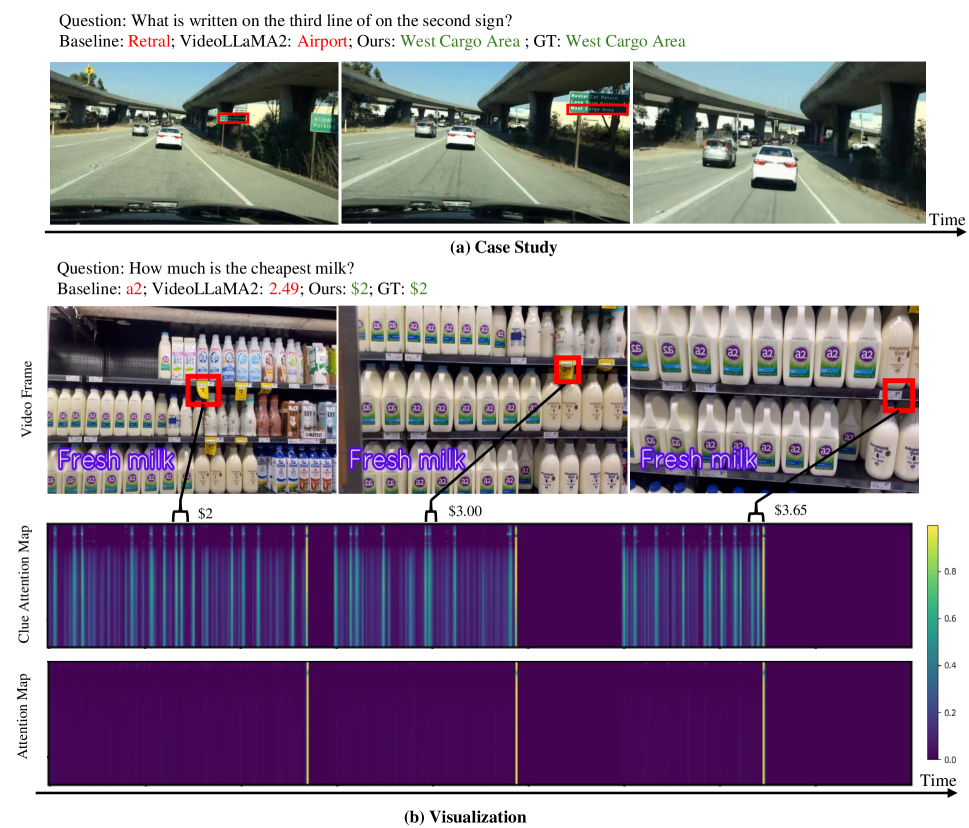Click the green 'West Cargo Area' answer after 'GT:'
The height and width of the screenshot is (828, 969).
(x=625, y=41)
